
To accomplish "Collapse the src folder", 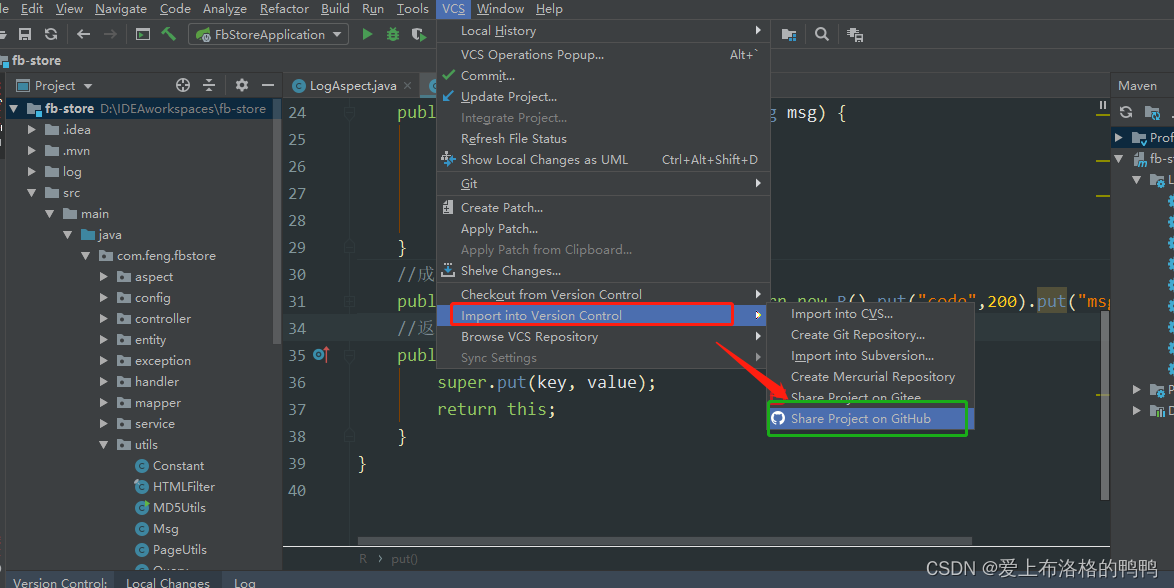I will (31, 193).
